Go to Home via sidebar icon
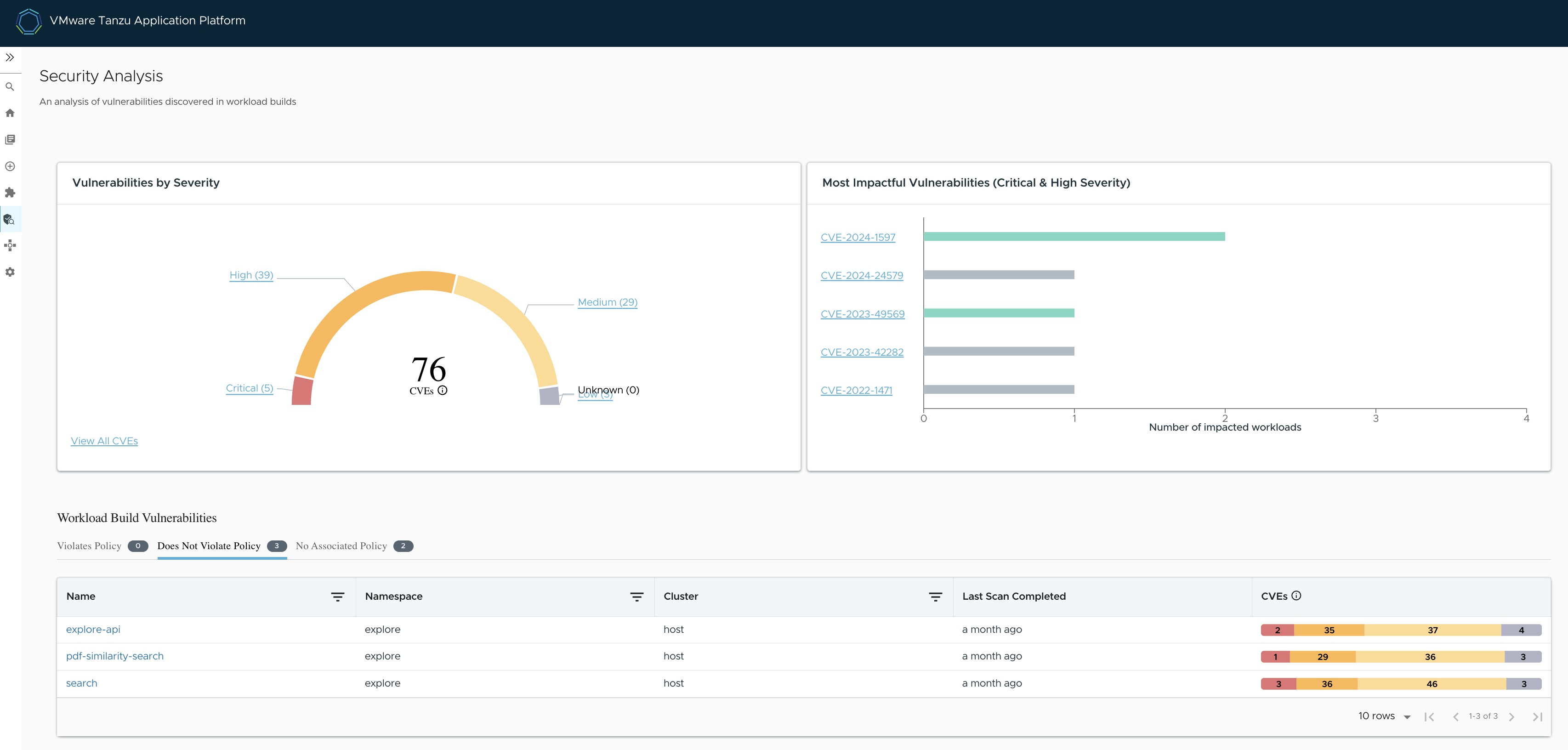 (x=10, y=113)
